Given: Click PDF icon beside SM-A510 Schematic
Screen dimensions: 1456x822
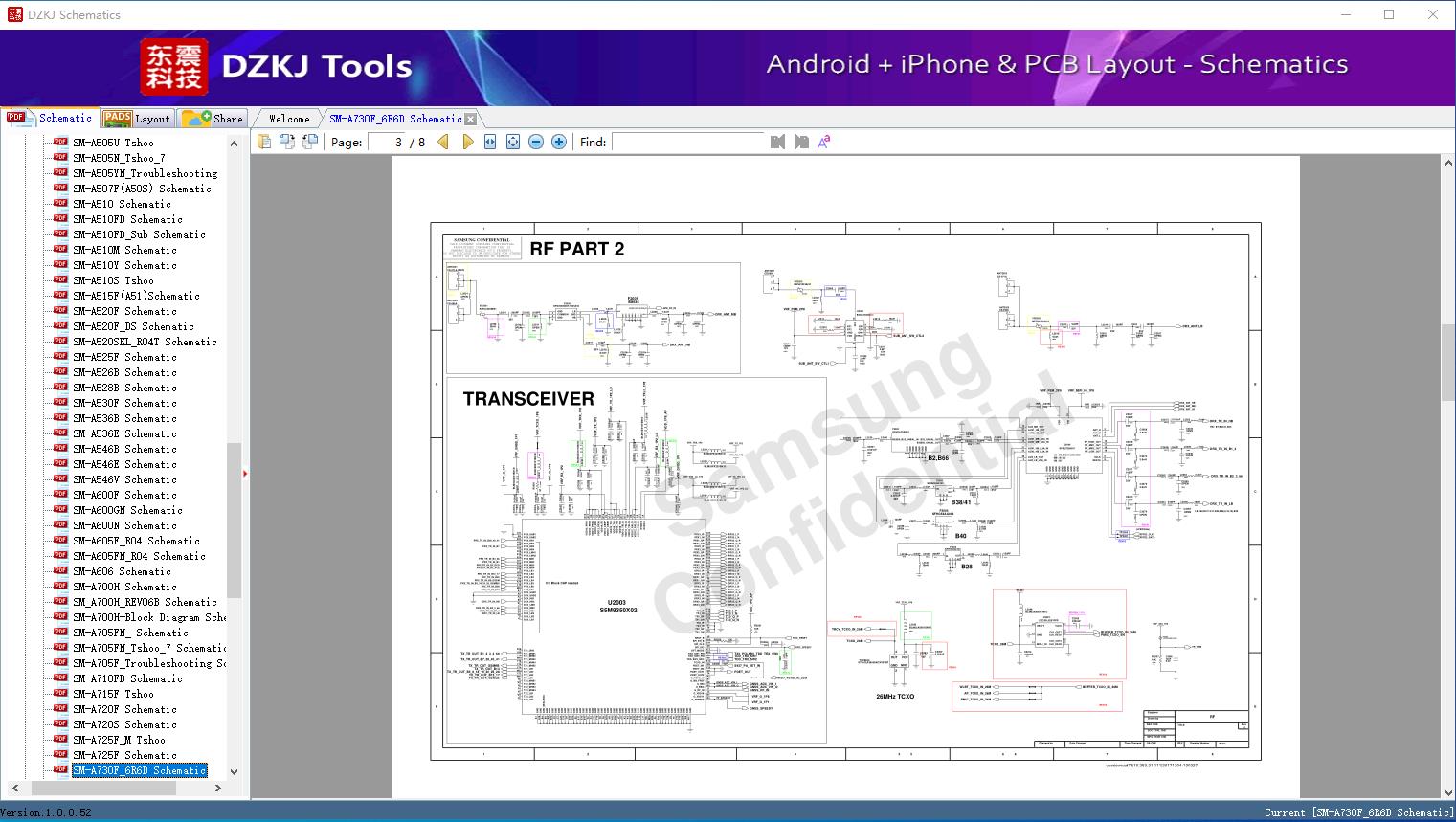Looking at the screenshot, I should coord(60,203).
